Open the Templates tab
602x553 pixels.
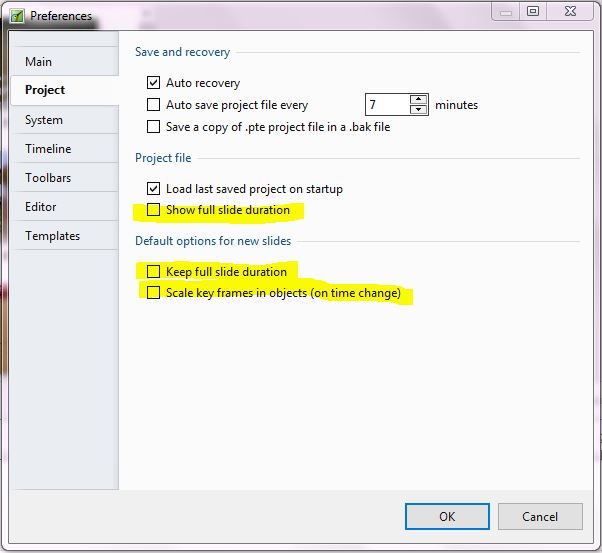[x=52, y=236]
